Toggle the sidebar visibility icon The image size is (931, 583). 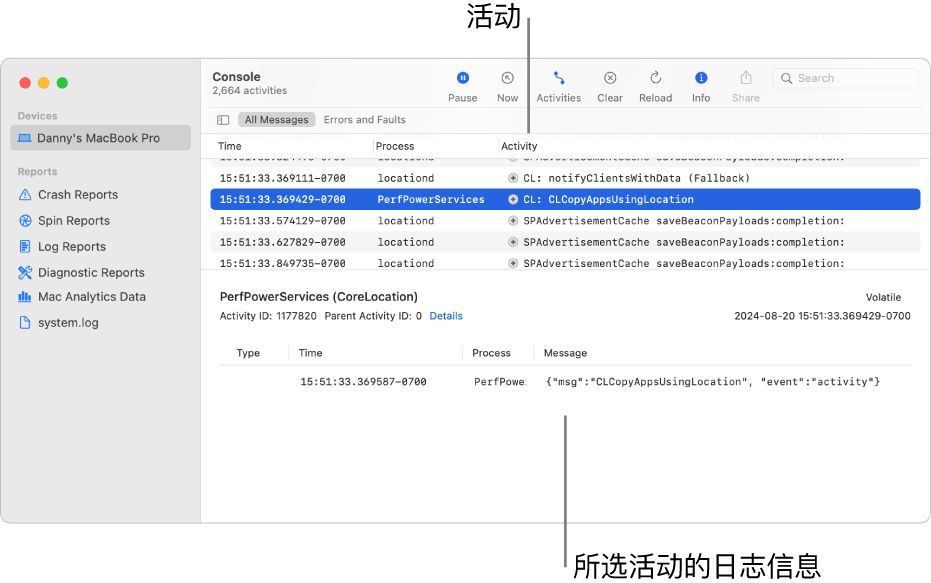coord(223,120)
